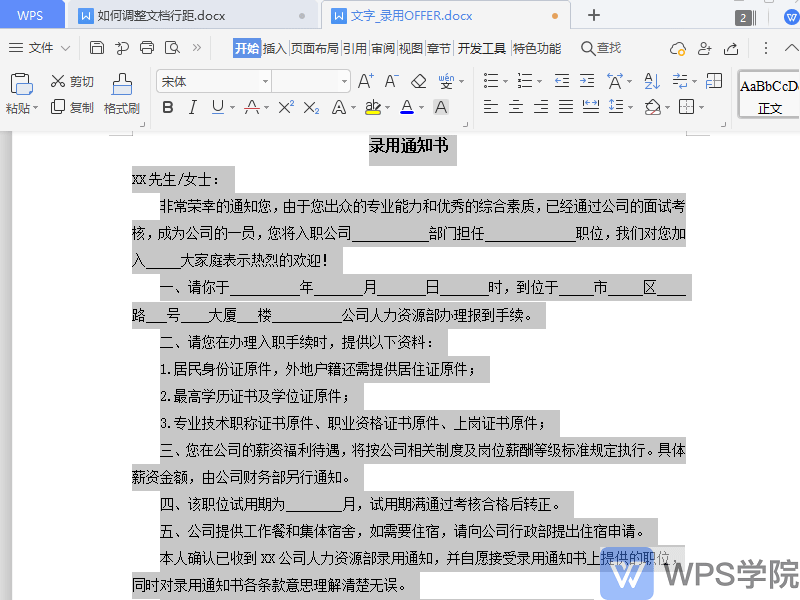Viewport: 800px width, 600px height.
Task: Click the 查找 find button
Action: click(602, 49)
